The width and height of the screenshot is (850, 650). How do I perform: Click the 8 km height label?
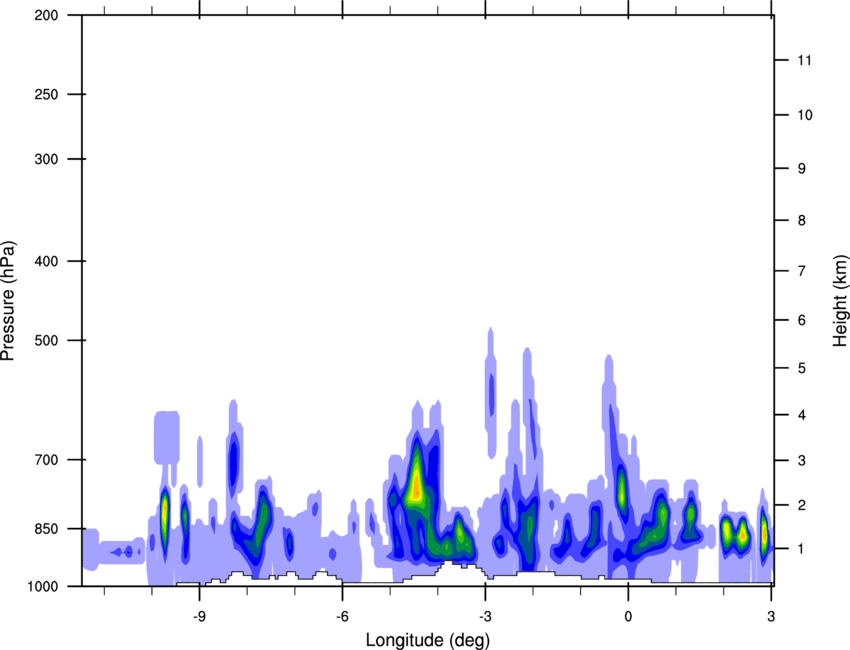802,220
